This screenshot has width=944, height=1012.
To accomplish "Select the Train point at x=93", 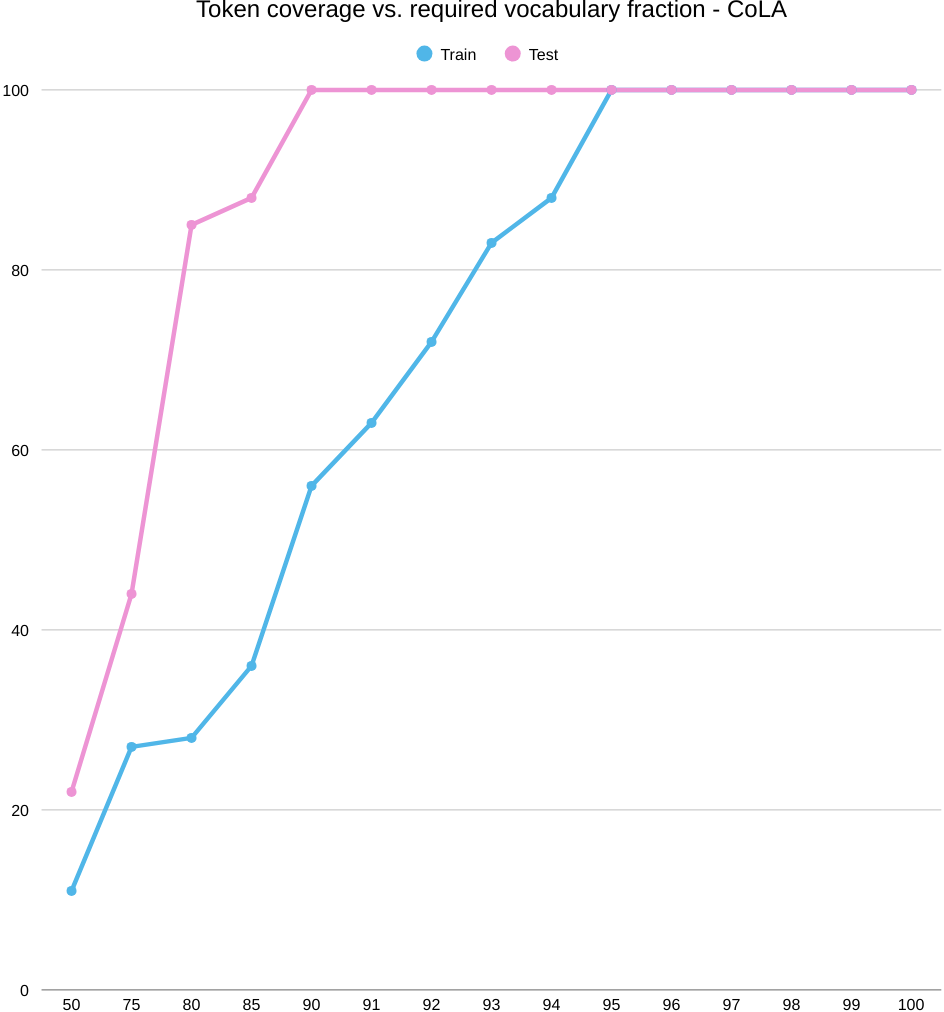I will (x=491, y=243).
